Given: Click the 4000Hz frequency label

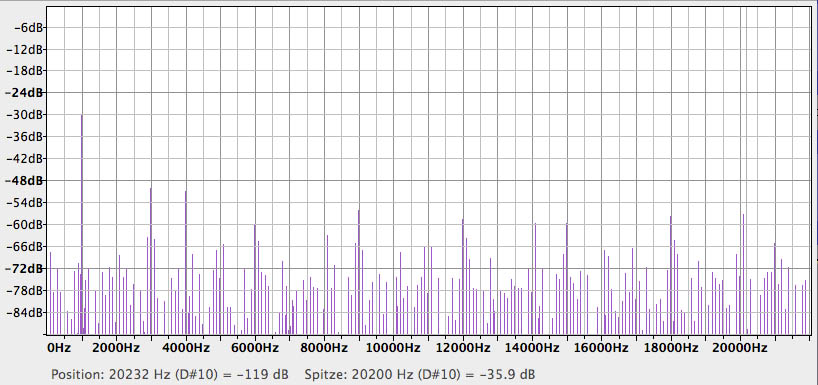Looking at the screenshot, I should click(x=186, y=347).
